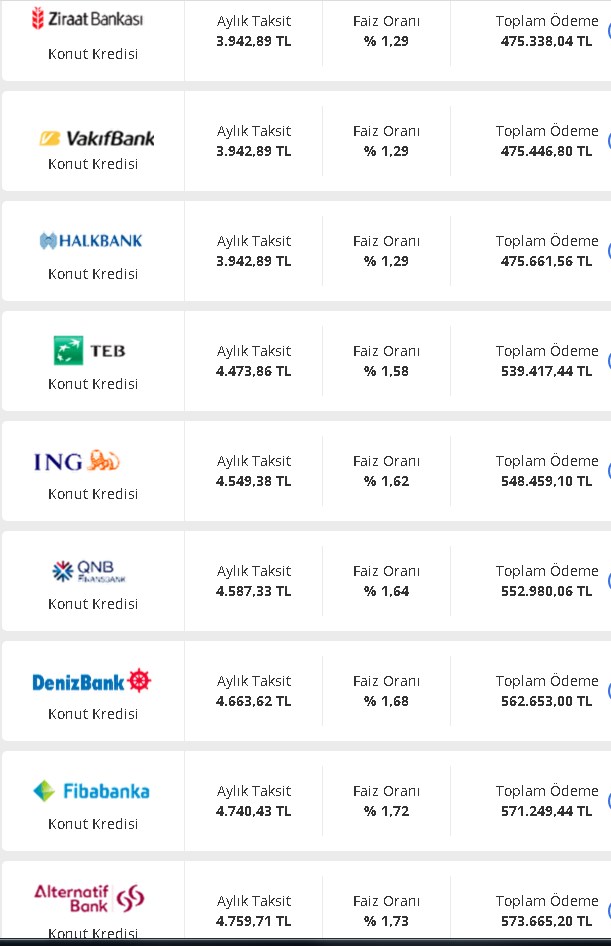Open Konut Kredisi link under ING
Viewport: 611px width, 946px height.
tap(93, 494)
